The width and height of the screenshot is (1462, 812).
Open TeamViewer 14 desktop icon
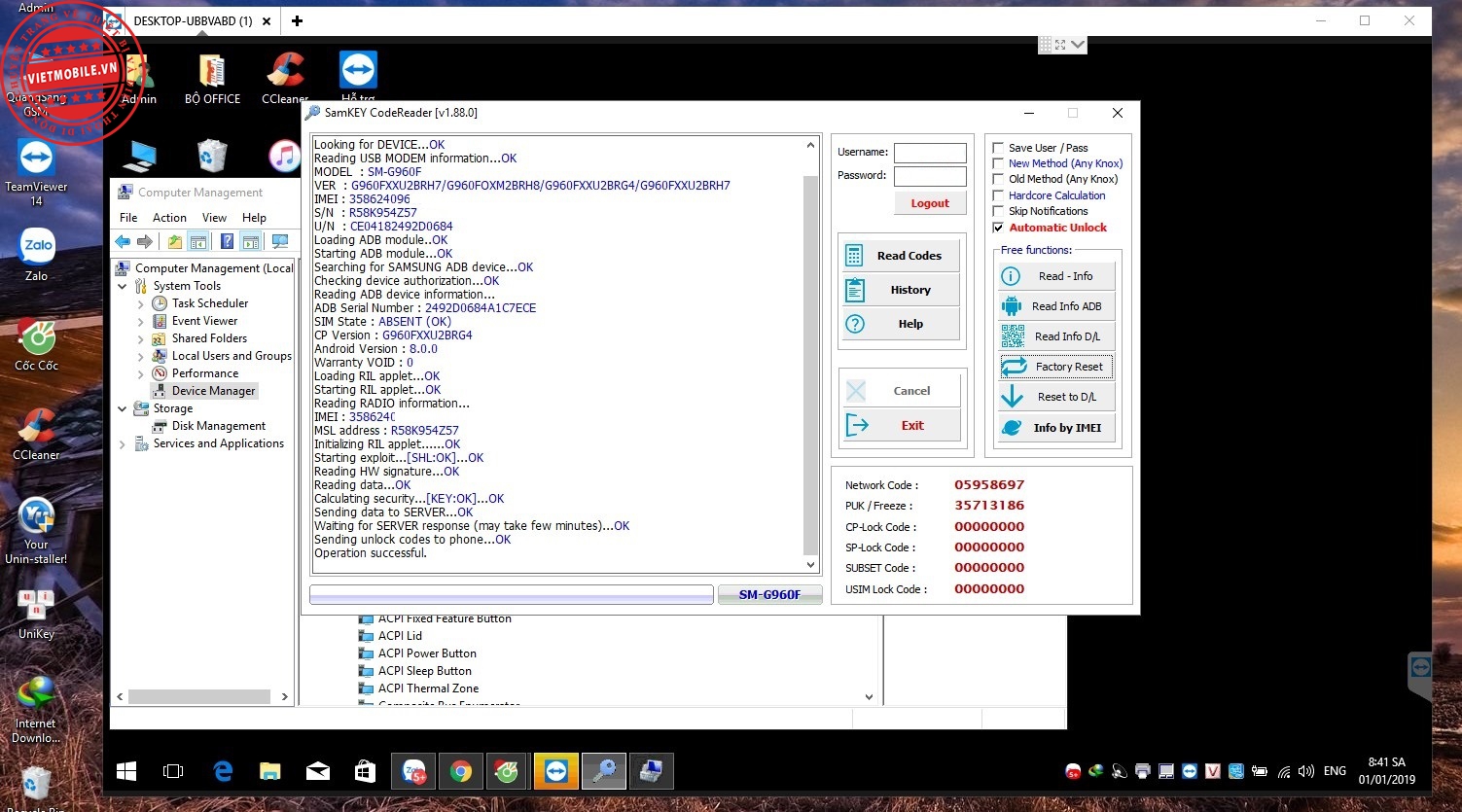pos(36,172)
